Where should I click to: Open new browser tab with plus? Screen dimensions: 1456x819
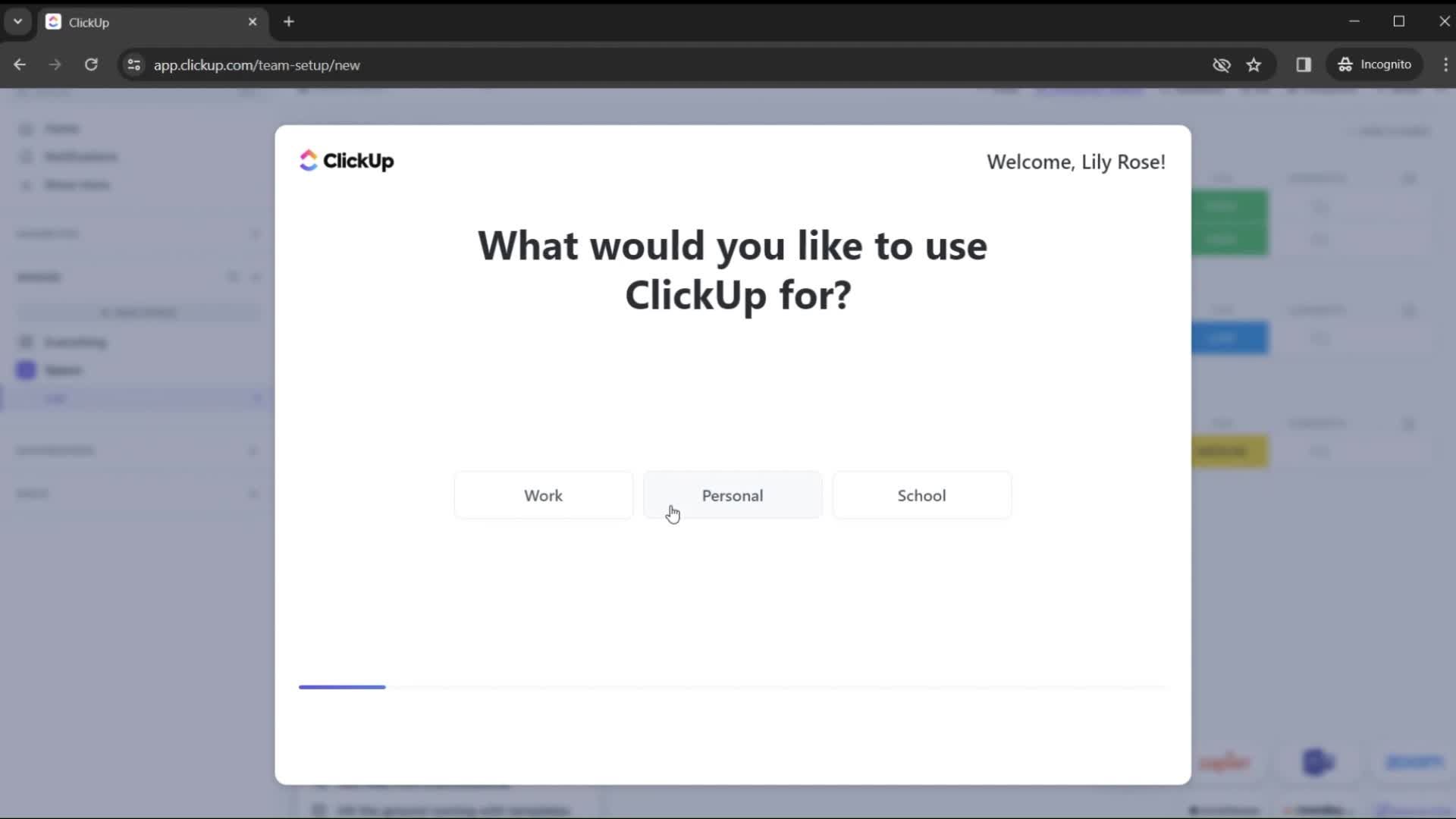288,21
